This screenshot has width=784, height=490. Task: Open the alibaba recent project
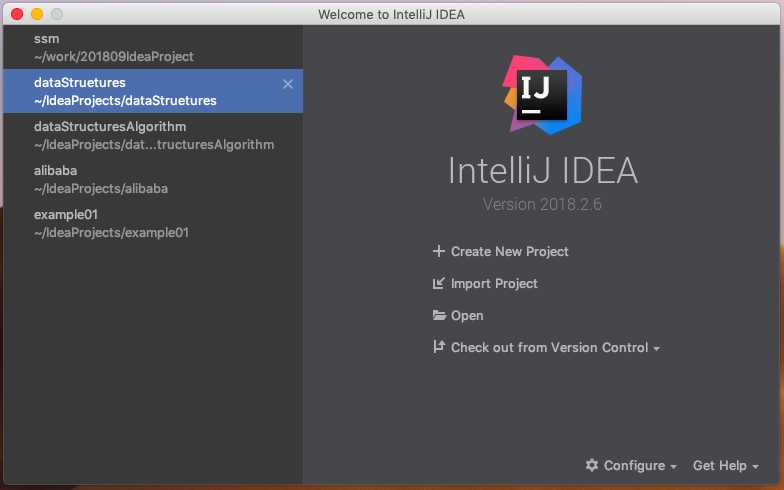(152, 179)
